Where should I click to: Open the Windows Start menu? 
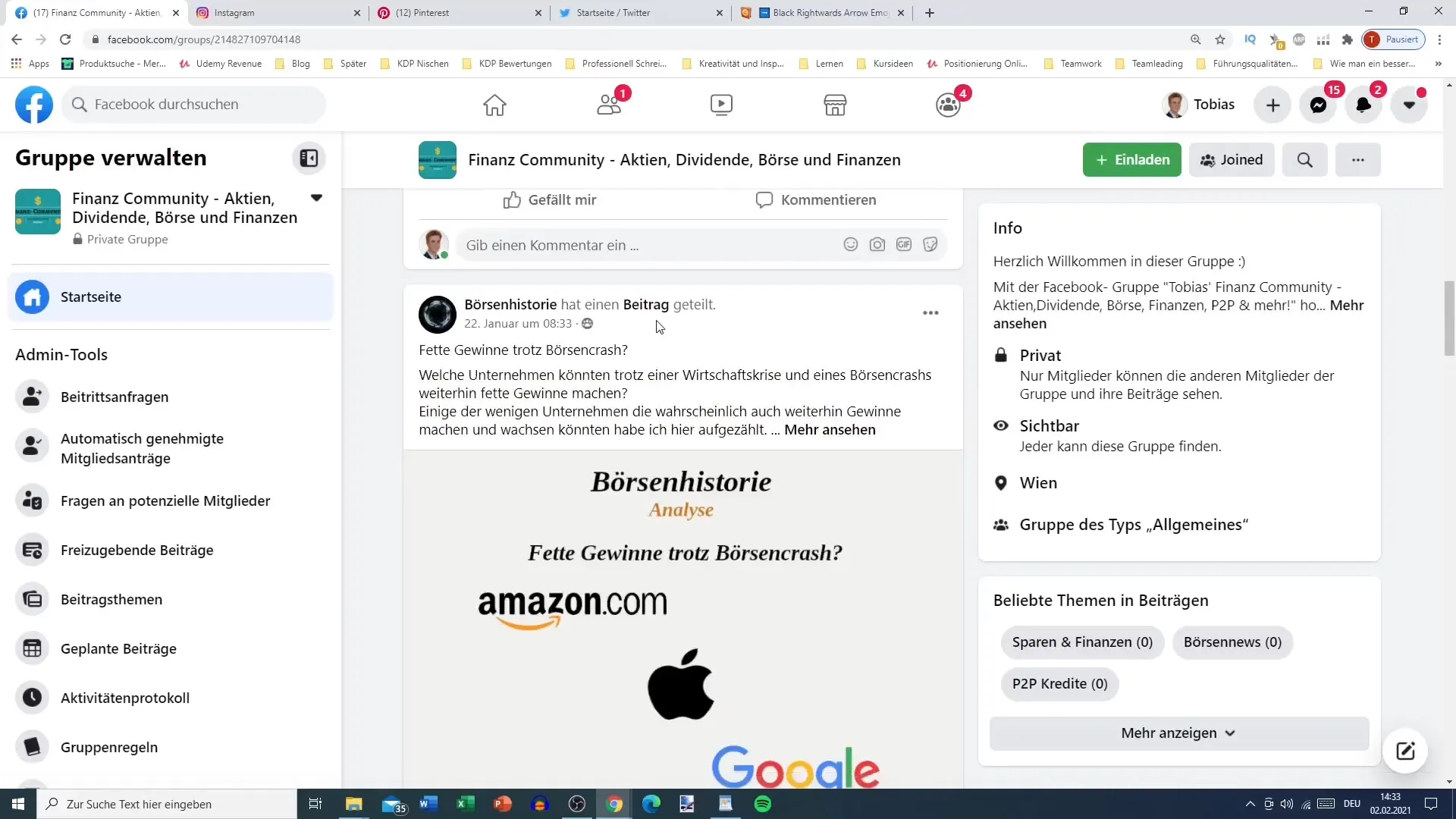(x=18, y=804)
